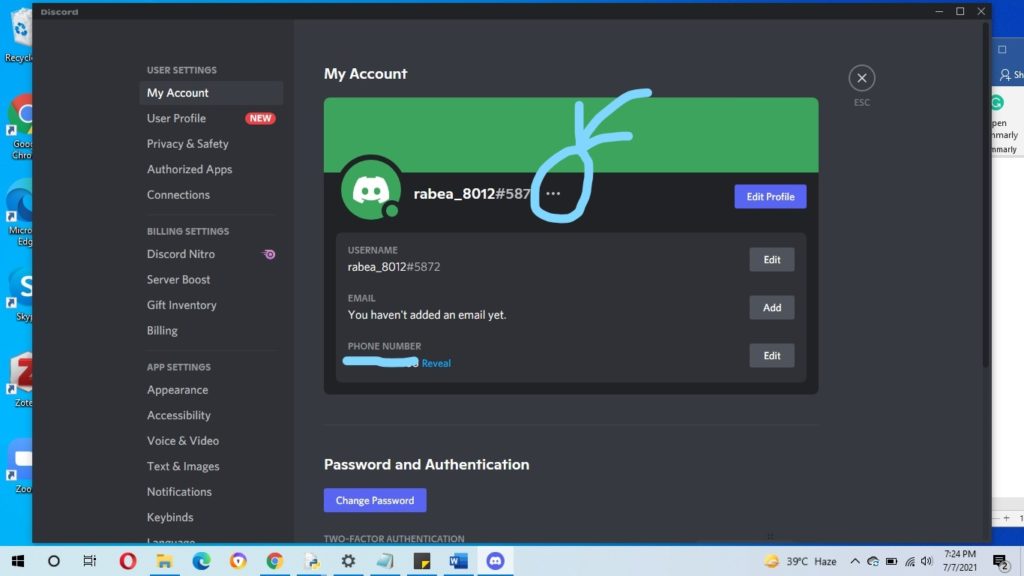Viewport: 1024px width, 576px height.
Task: Open Authorized Apps settings
Action: point(211,169)
